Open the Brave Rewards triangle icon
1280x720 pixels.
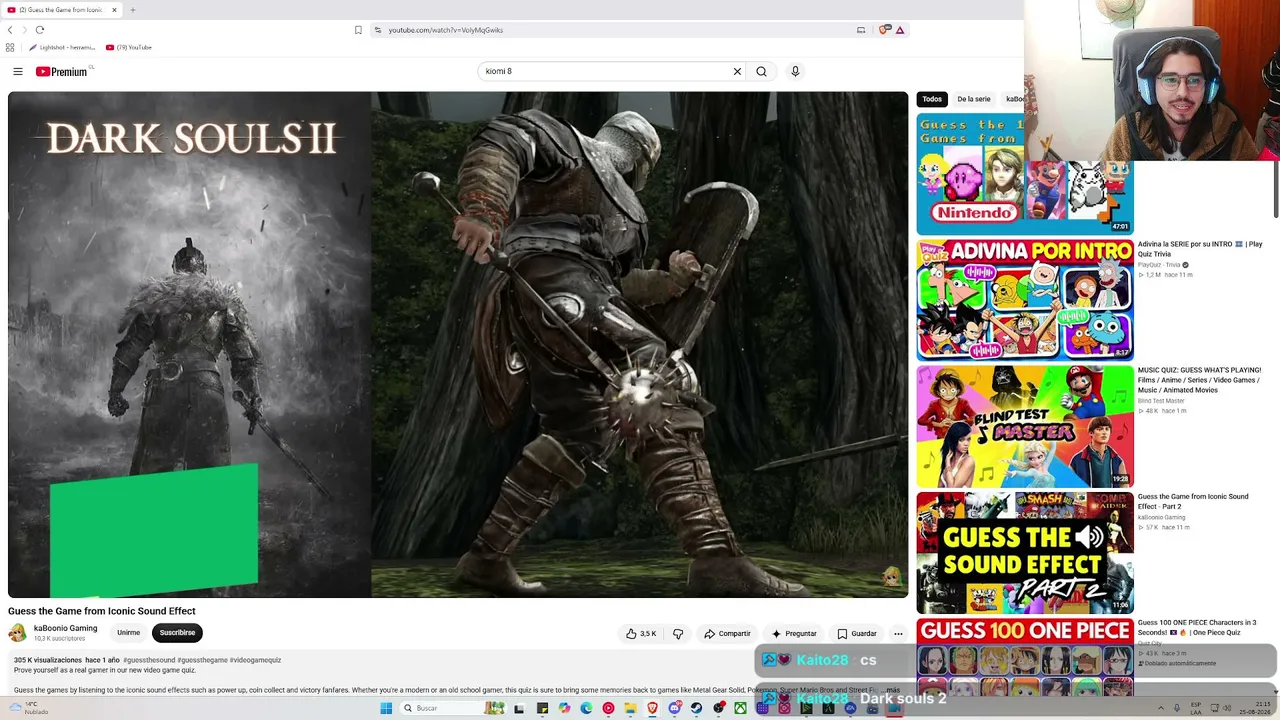click(x=900, y=30)
